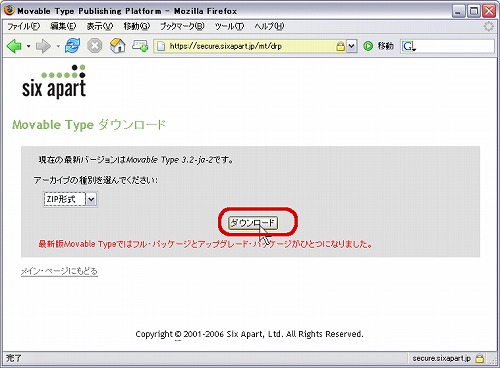Go to the Home page icon
Screen dimensions: 500x368
[117, 46]
